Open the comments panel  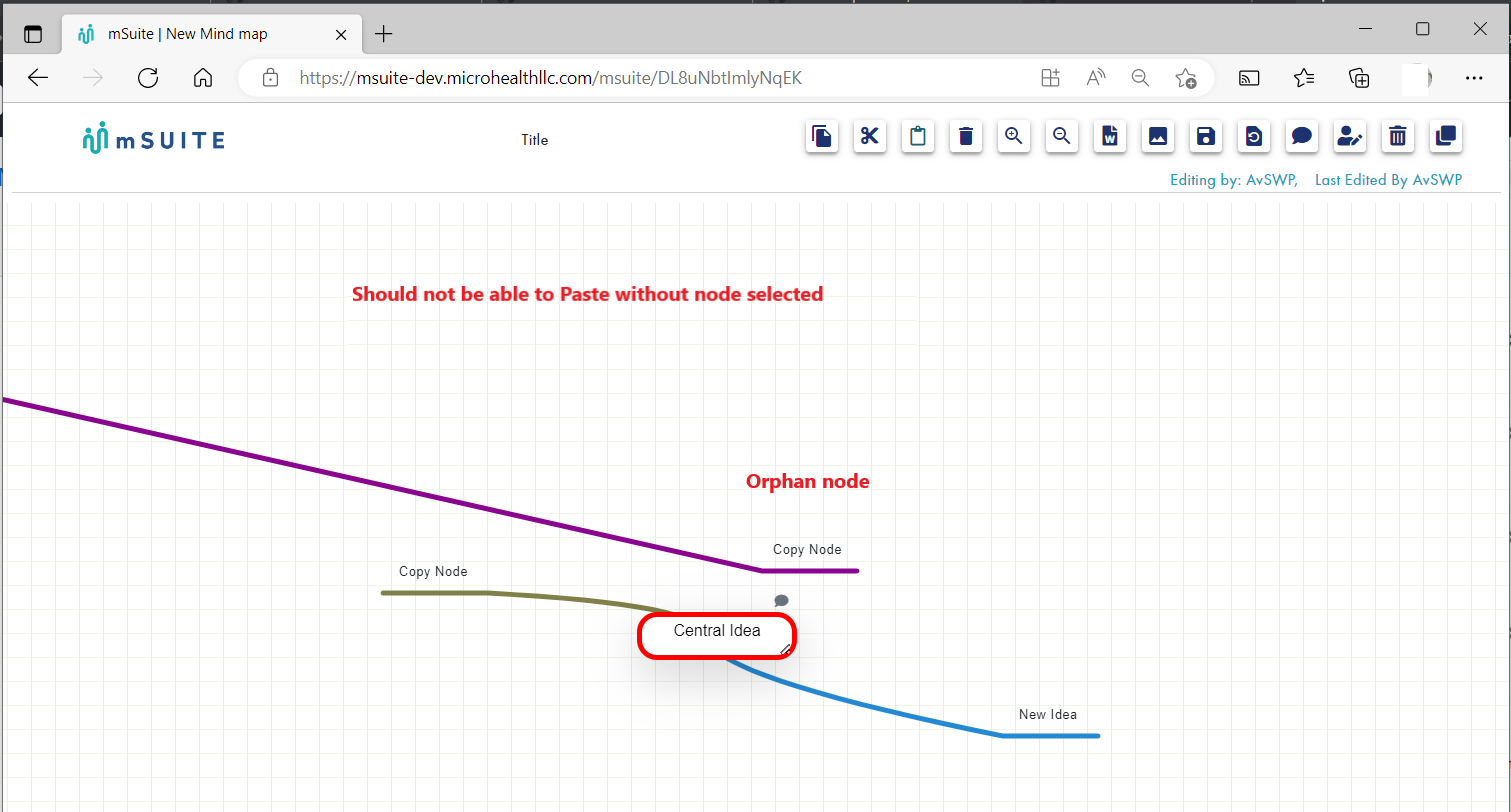pos(1302,137)
